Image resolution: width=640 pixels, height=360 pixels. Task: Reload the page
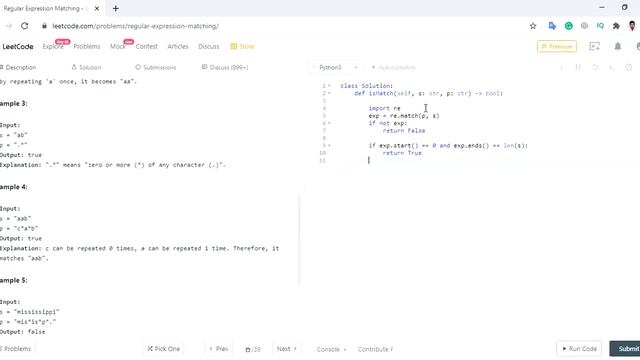click(x=24, y=26)
